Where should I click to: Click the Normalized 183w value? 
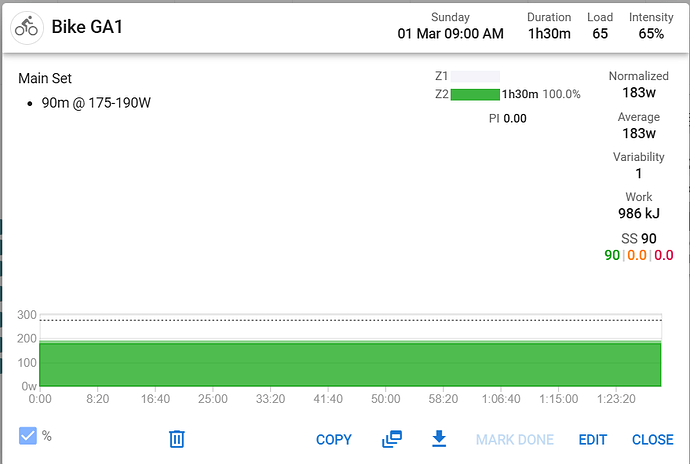638,93
